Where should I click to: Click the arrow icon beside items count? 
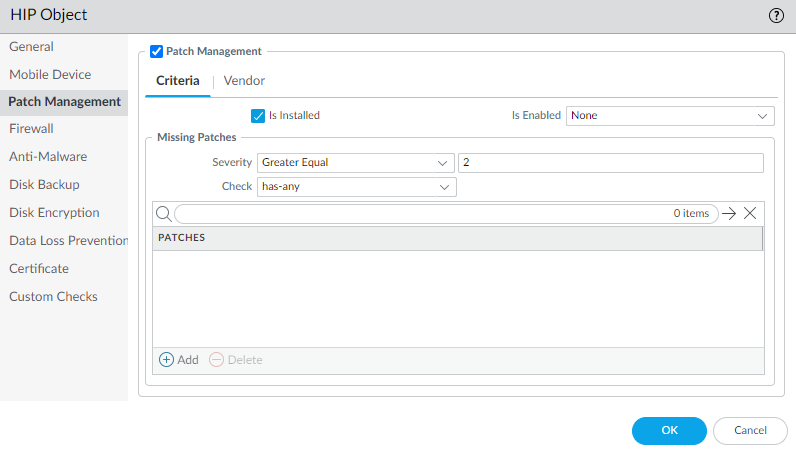point(729,213)
